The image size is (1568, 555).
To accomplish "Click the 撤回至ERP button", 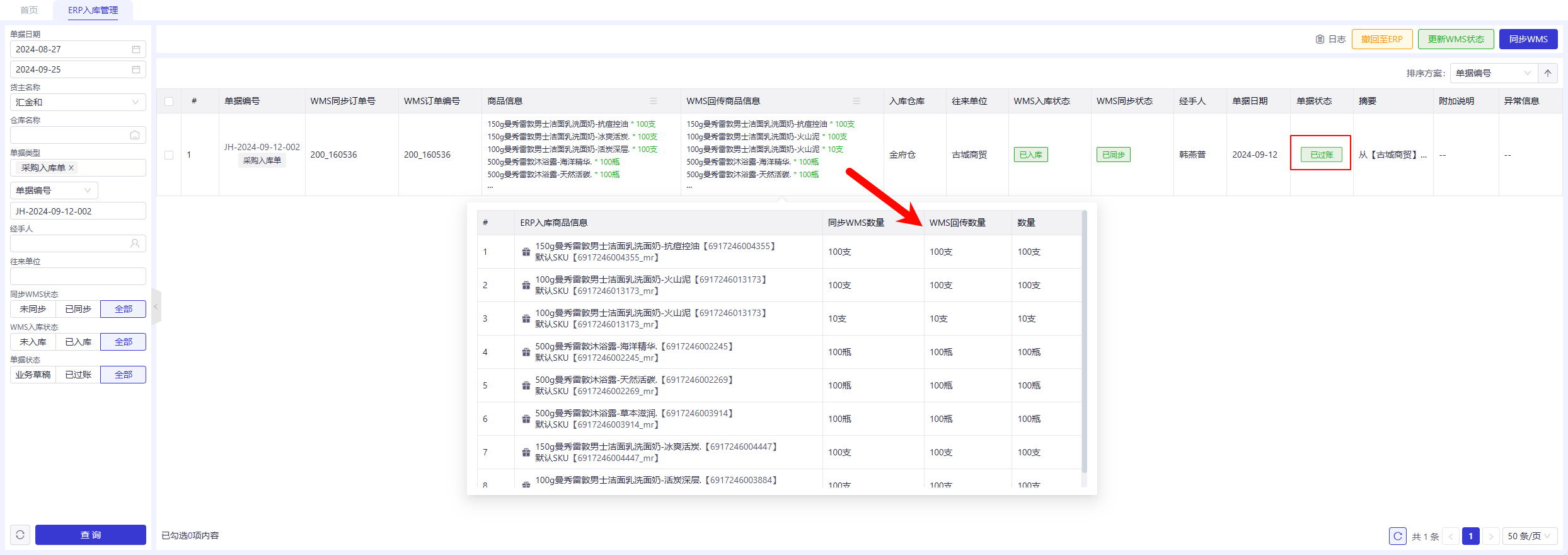I will coord(1382,39).
